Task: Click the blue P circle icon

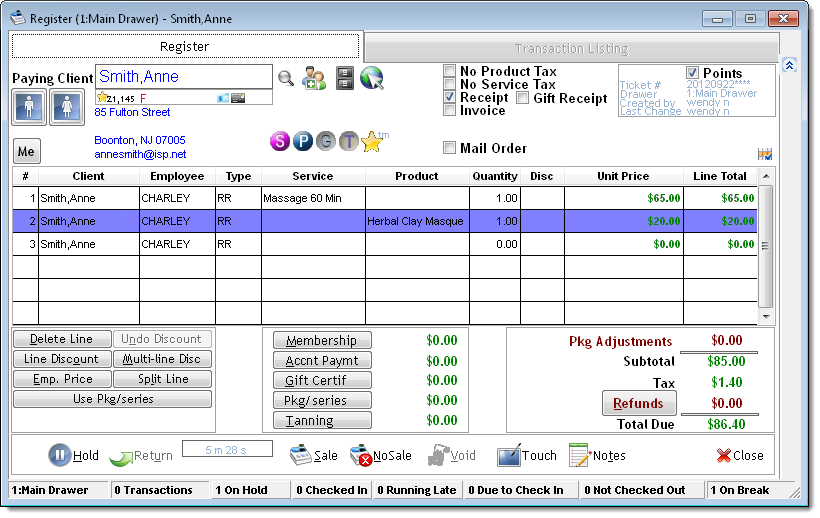Action: [303, 142]
